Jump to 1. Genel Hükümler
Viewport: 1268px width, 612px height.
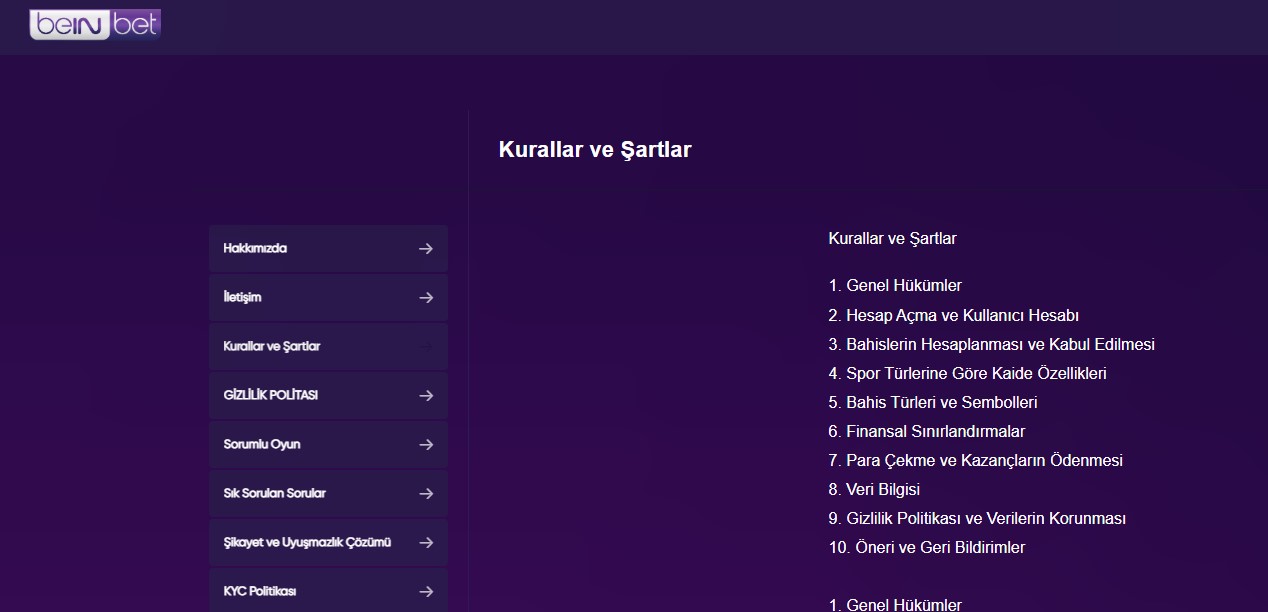(x=895, y=286)
